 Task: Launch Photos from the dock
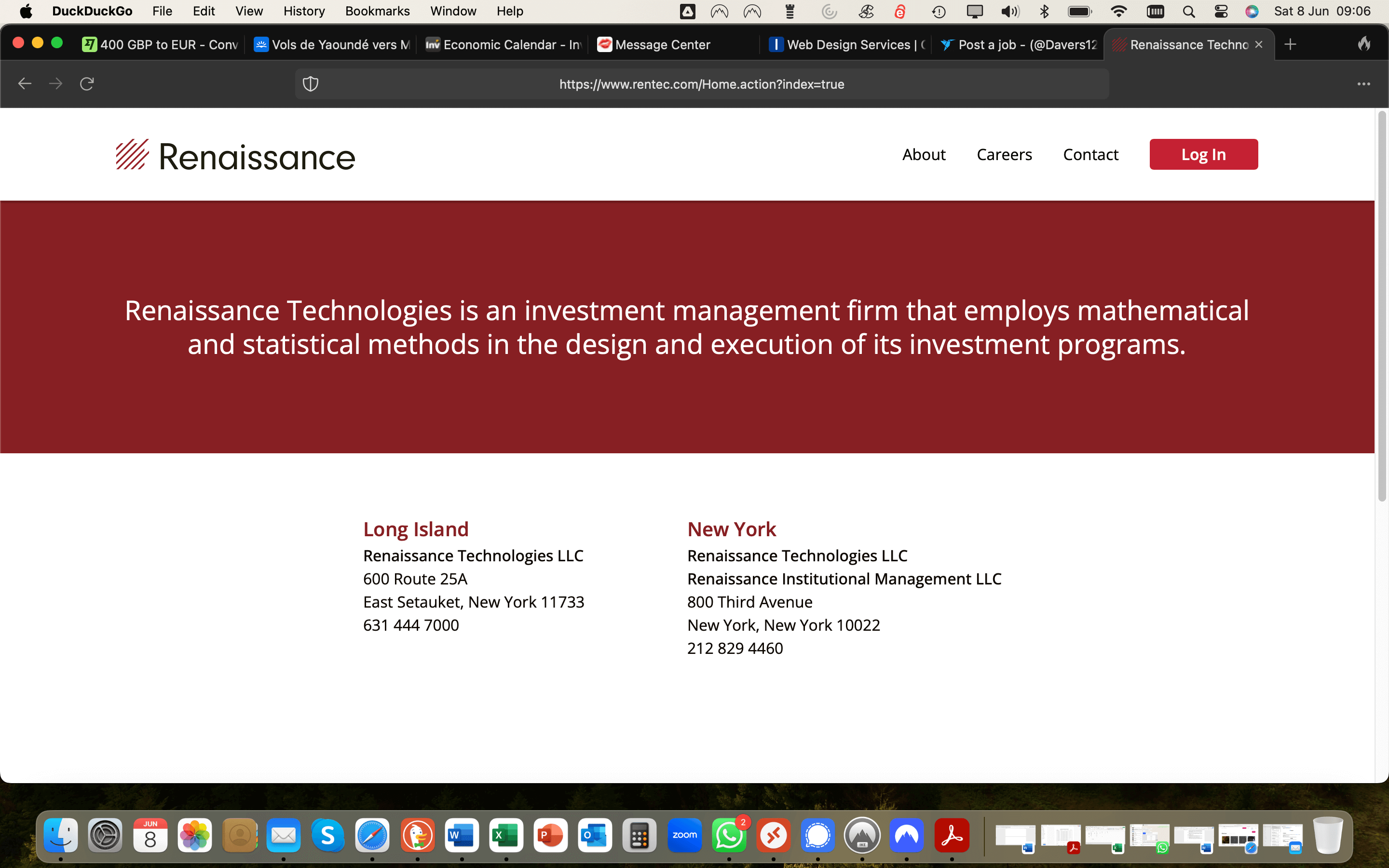194,835
